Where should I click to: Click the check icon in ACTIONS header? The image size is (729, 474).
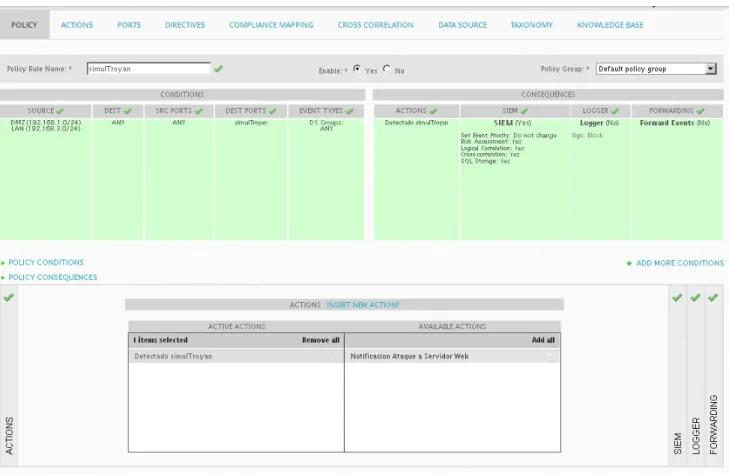tap(433, 111)
